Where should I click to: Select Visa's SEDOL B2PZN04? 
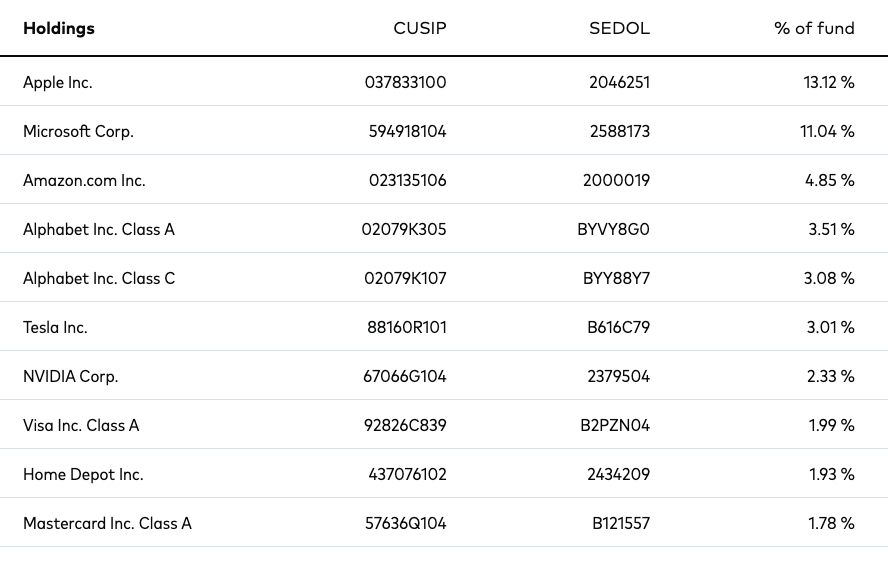tap(615, 425)
